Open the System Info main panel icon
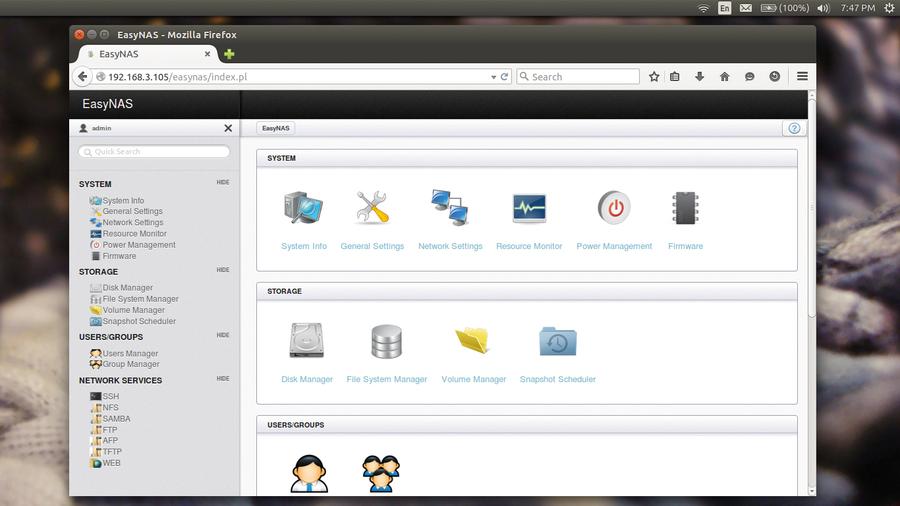The height and width of the screenshot is (506, 900). [x=304, y=208]
